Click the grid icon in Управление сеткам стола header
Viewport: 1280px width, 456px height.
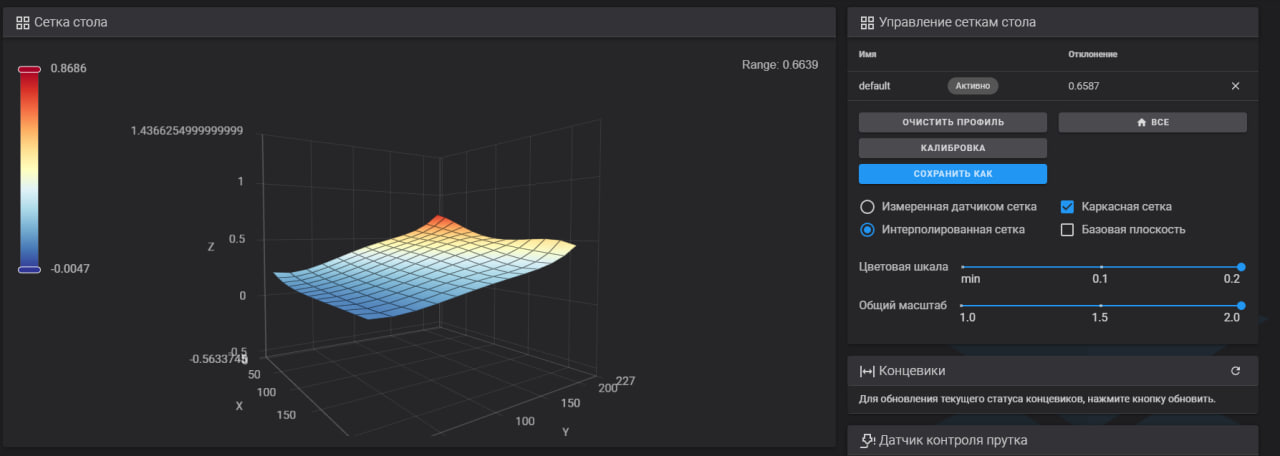(866, 22)
